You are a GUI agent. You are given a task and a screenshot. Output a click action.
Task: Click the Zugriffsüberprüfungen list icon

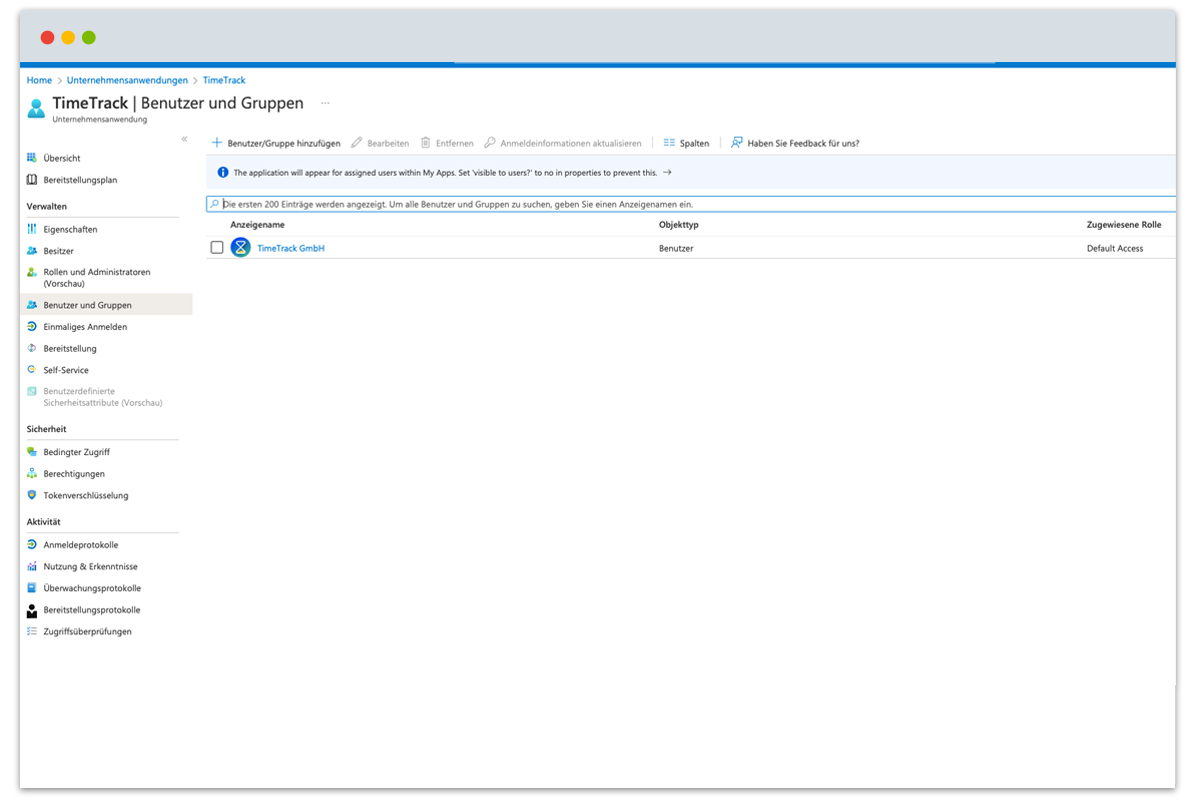[32, 631]
